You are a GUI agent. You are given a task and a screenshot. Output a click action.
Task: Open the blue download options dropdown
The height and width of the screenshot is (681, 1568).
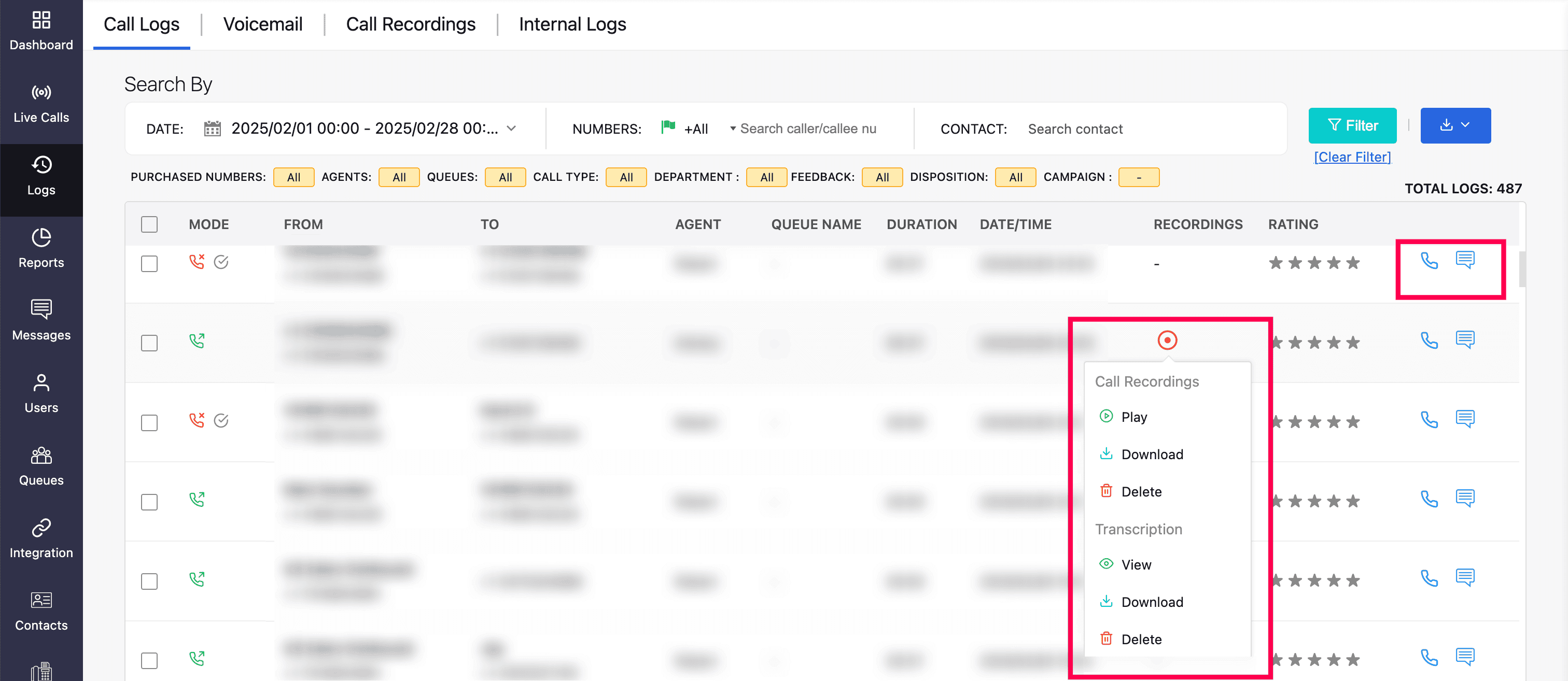click(1455, 125)
